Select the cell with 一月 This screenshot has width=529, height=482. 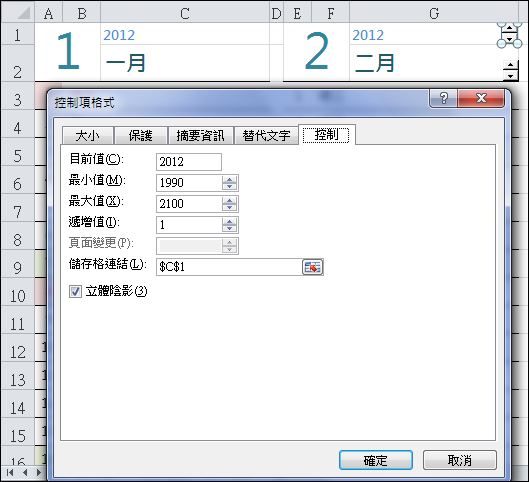(x=185, y=63)
